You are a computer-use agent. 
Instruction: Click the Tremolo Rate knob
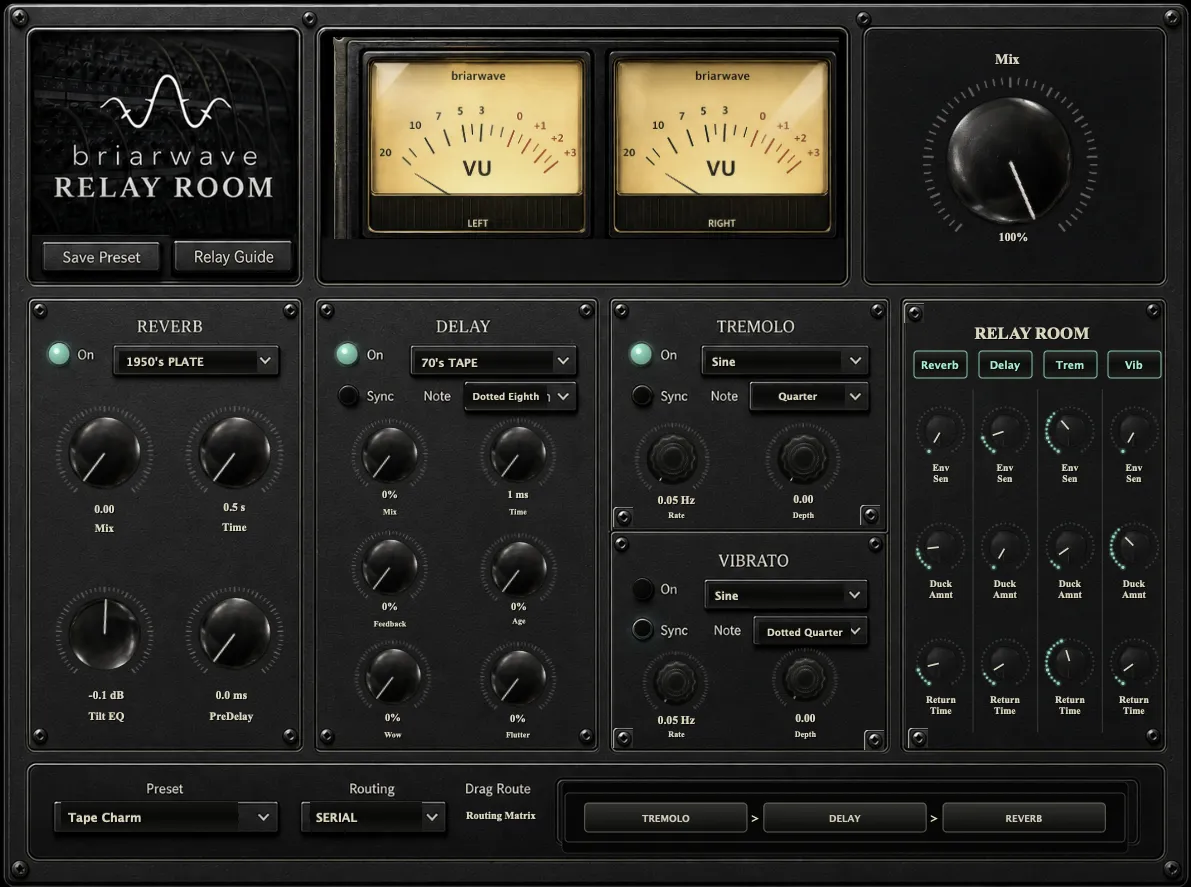pyautogui.click(x=672, y=458)
